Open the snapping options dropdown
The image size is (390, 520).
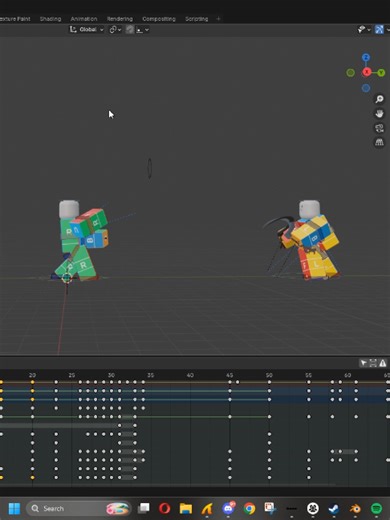tap(143, 30)
